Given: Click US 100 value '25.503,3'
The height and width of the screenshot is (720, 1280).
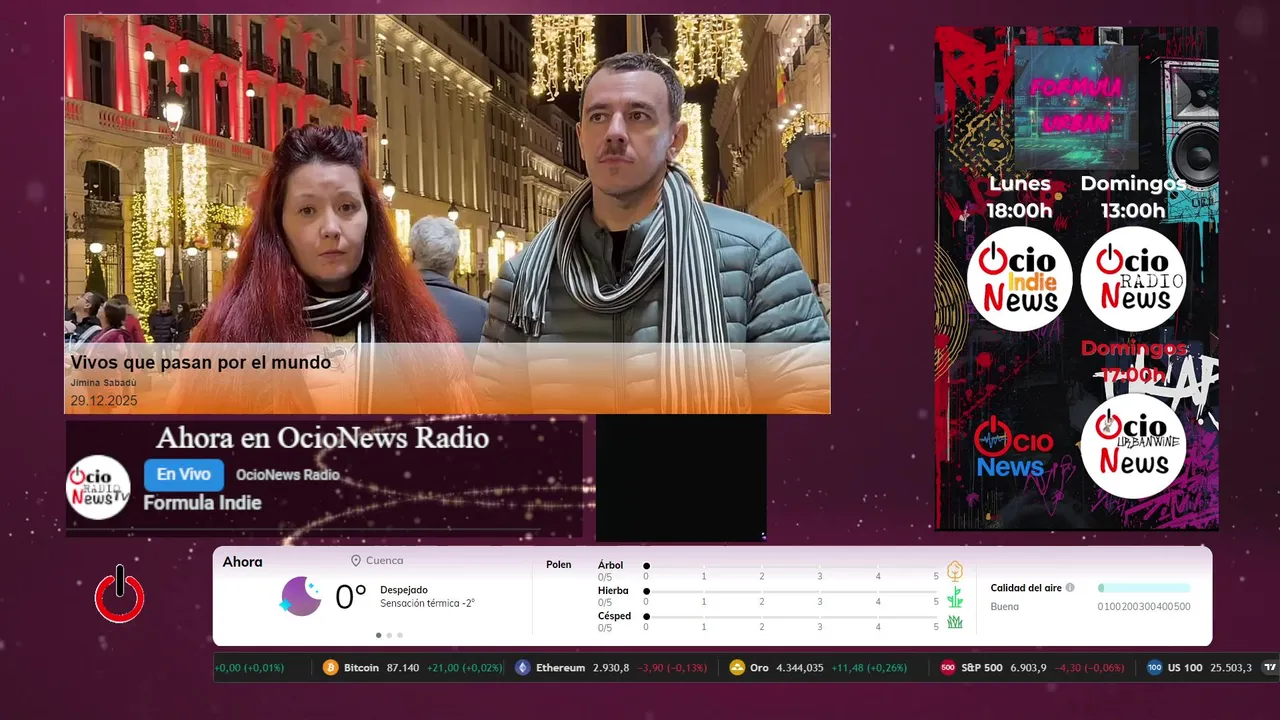Looking at the screenshot, I should pos(1231,667).
